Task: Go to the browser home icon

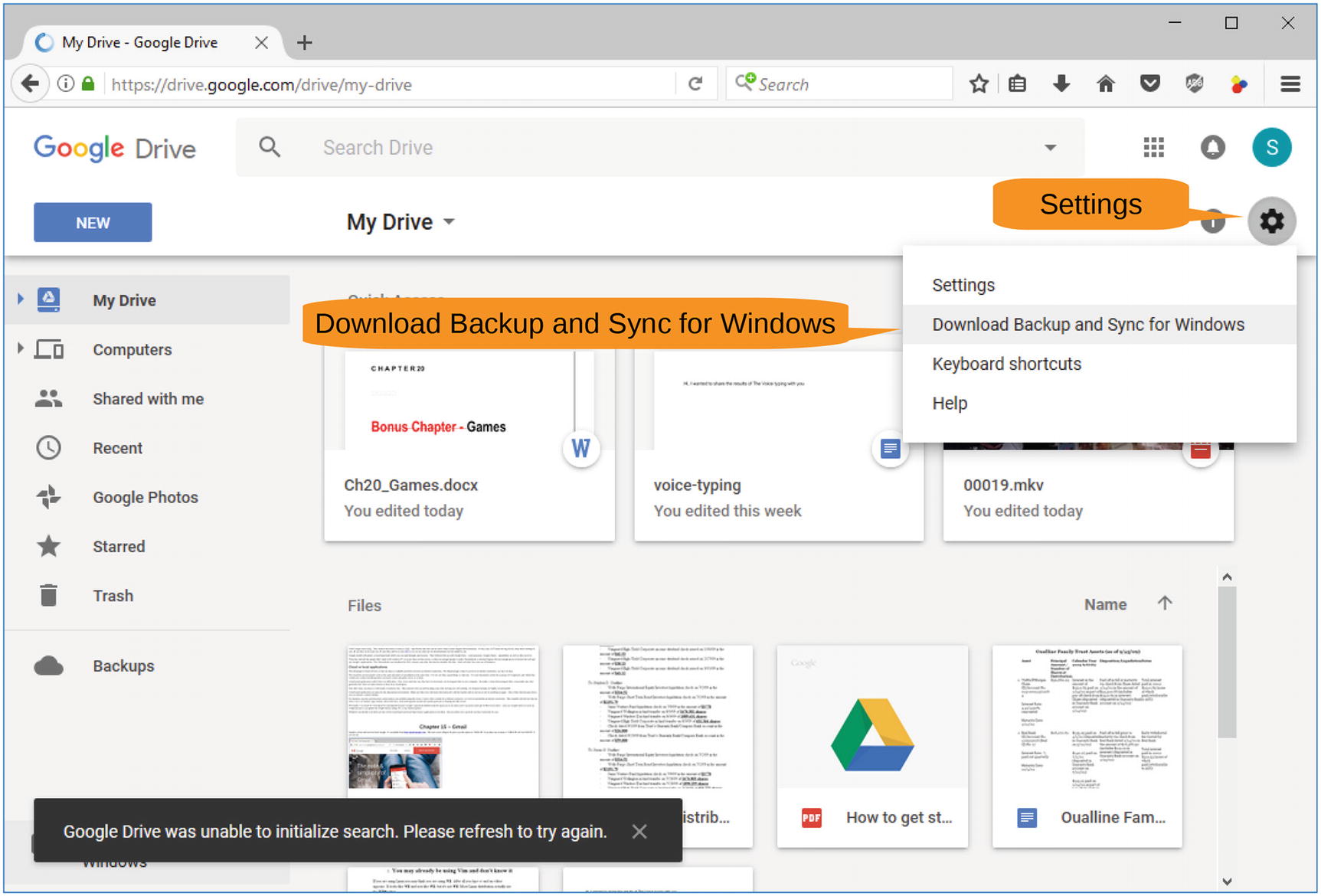Action: 1105,83
